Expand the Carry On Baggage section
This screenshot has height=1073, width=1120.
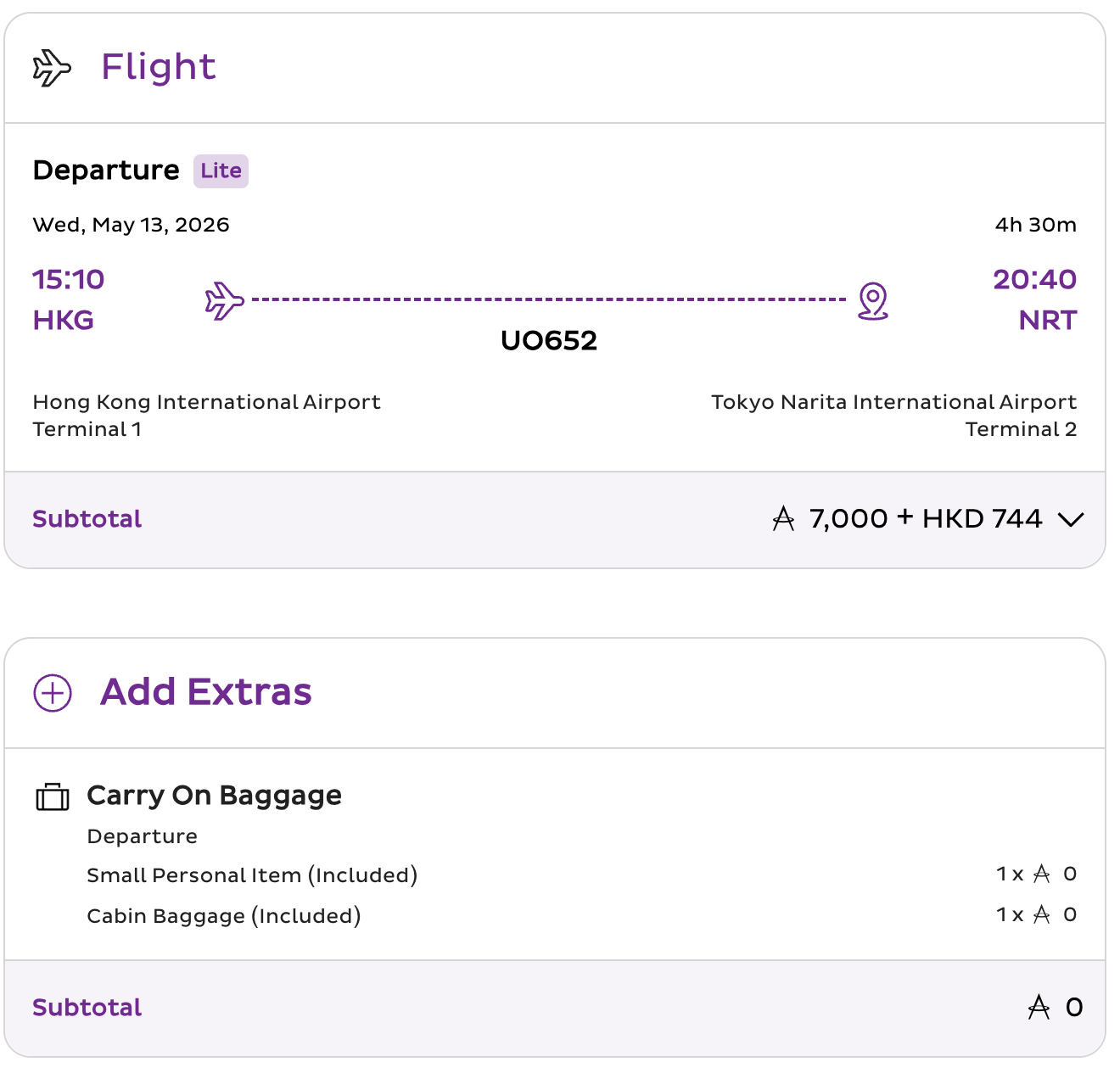214,796
